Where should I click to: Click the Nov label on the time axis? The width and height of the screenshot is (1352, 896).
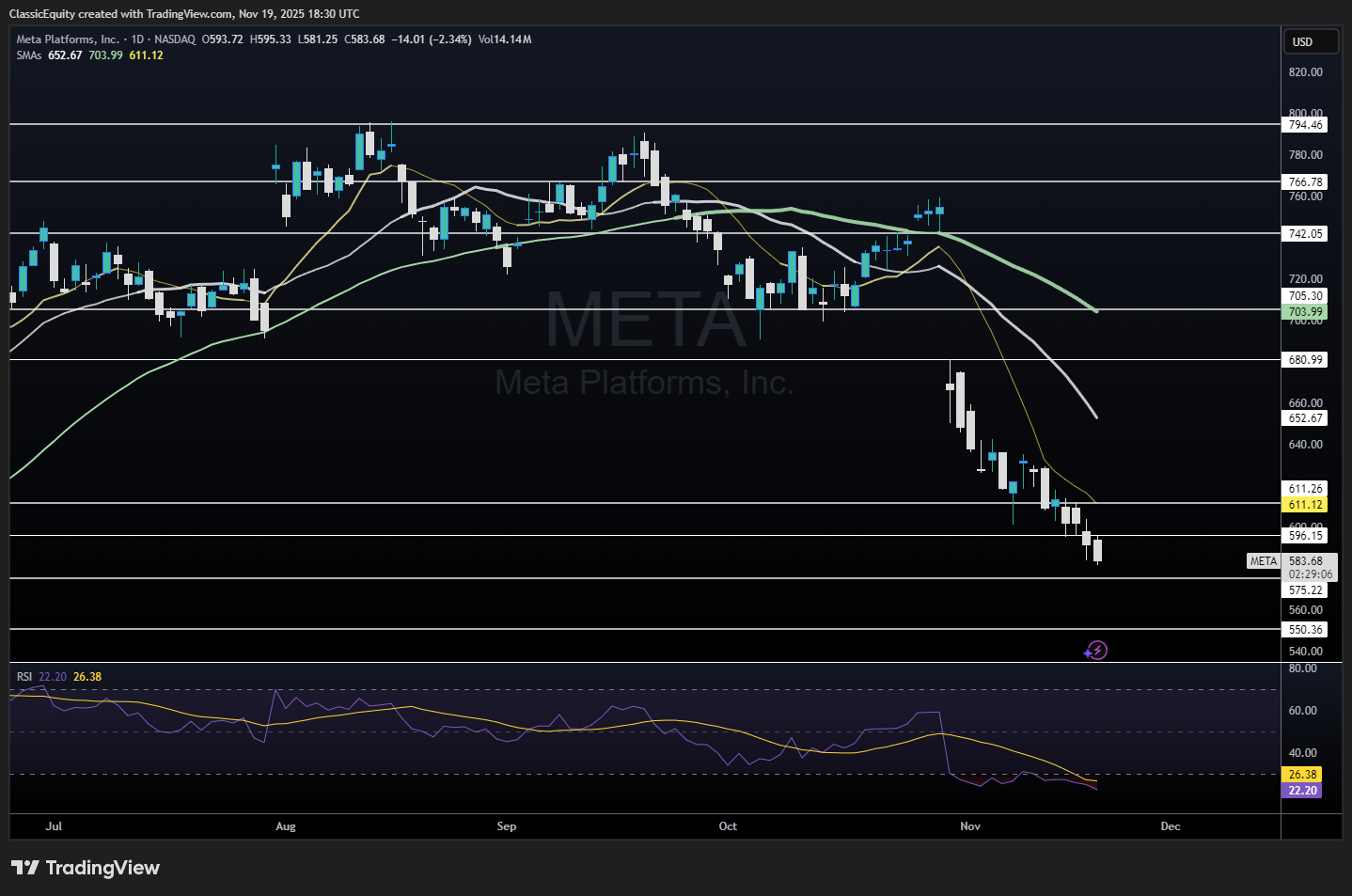(x=970, y=826)
